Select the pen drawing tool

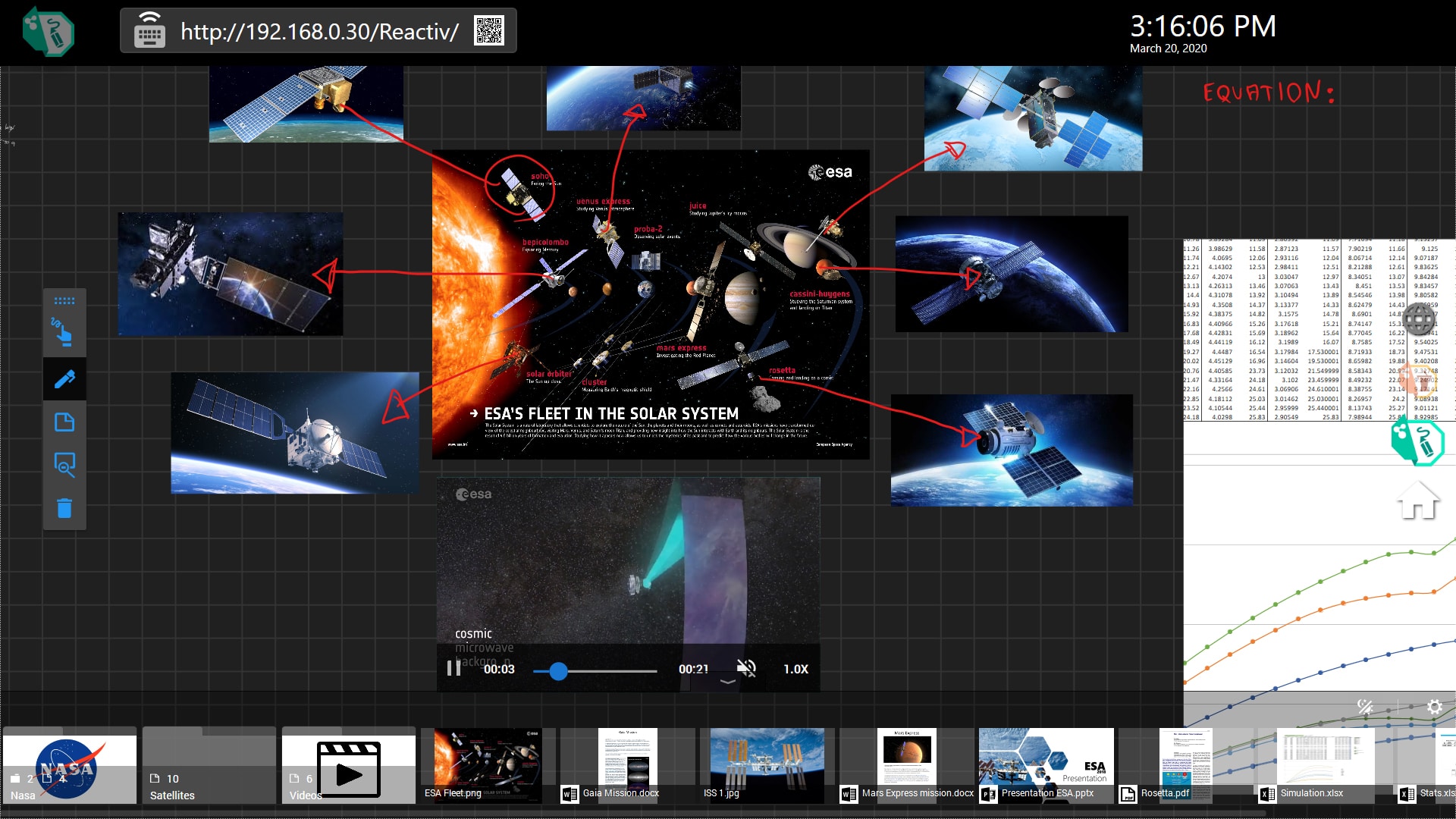coord(64,378)
